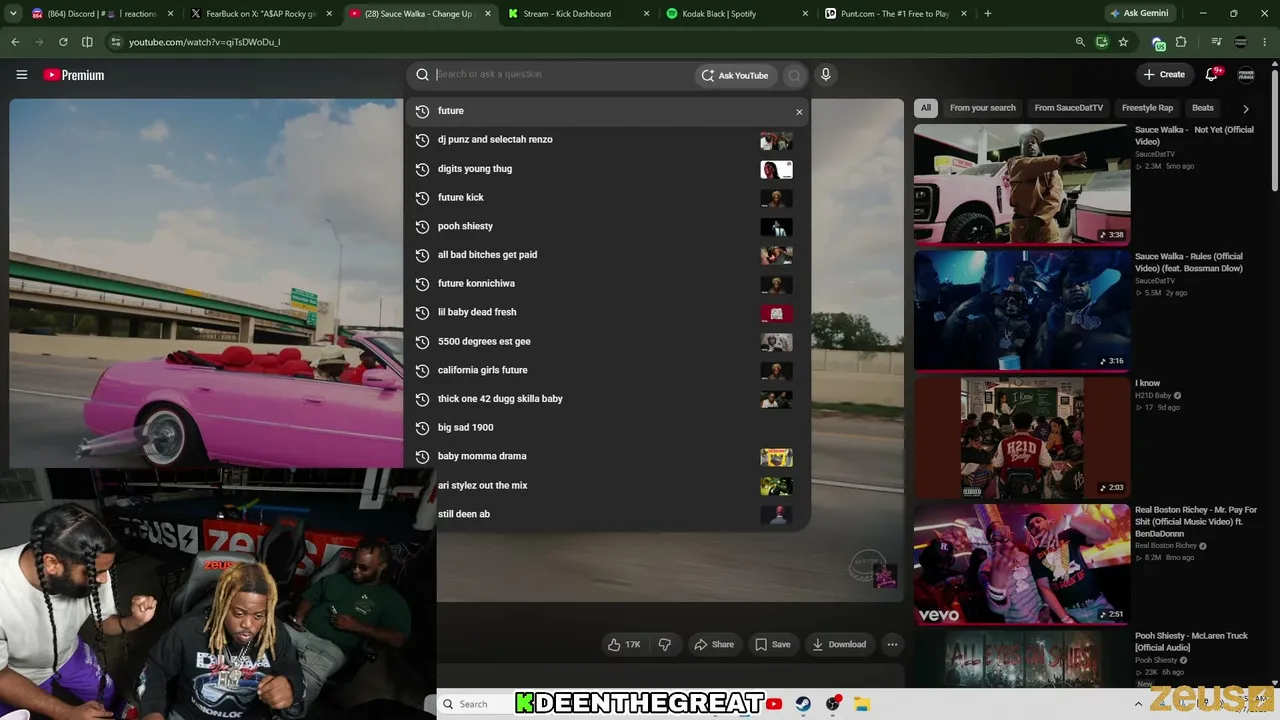Go back one page in browser

(x=15, y=42)
